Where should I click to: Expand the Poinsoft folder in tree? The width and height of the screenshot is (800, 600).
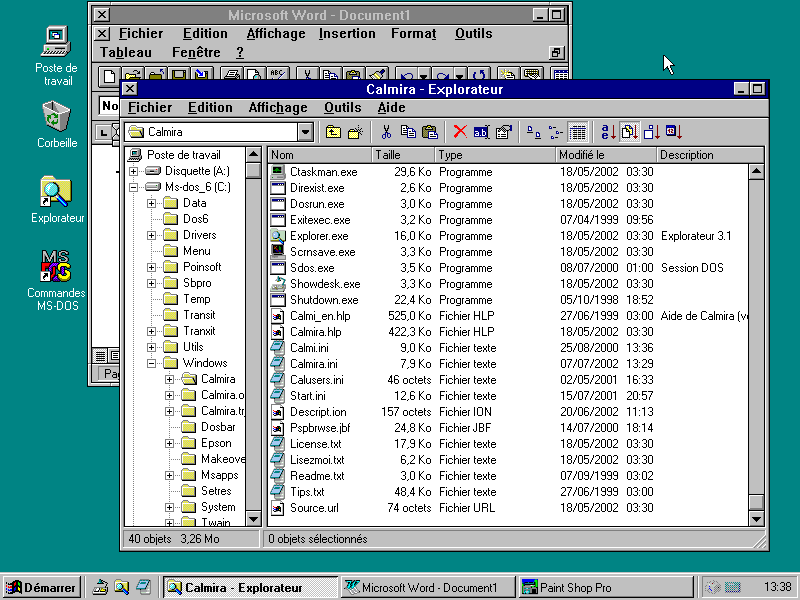point(152,267)
